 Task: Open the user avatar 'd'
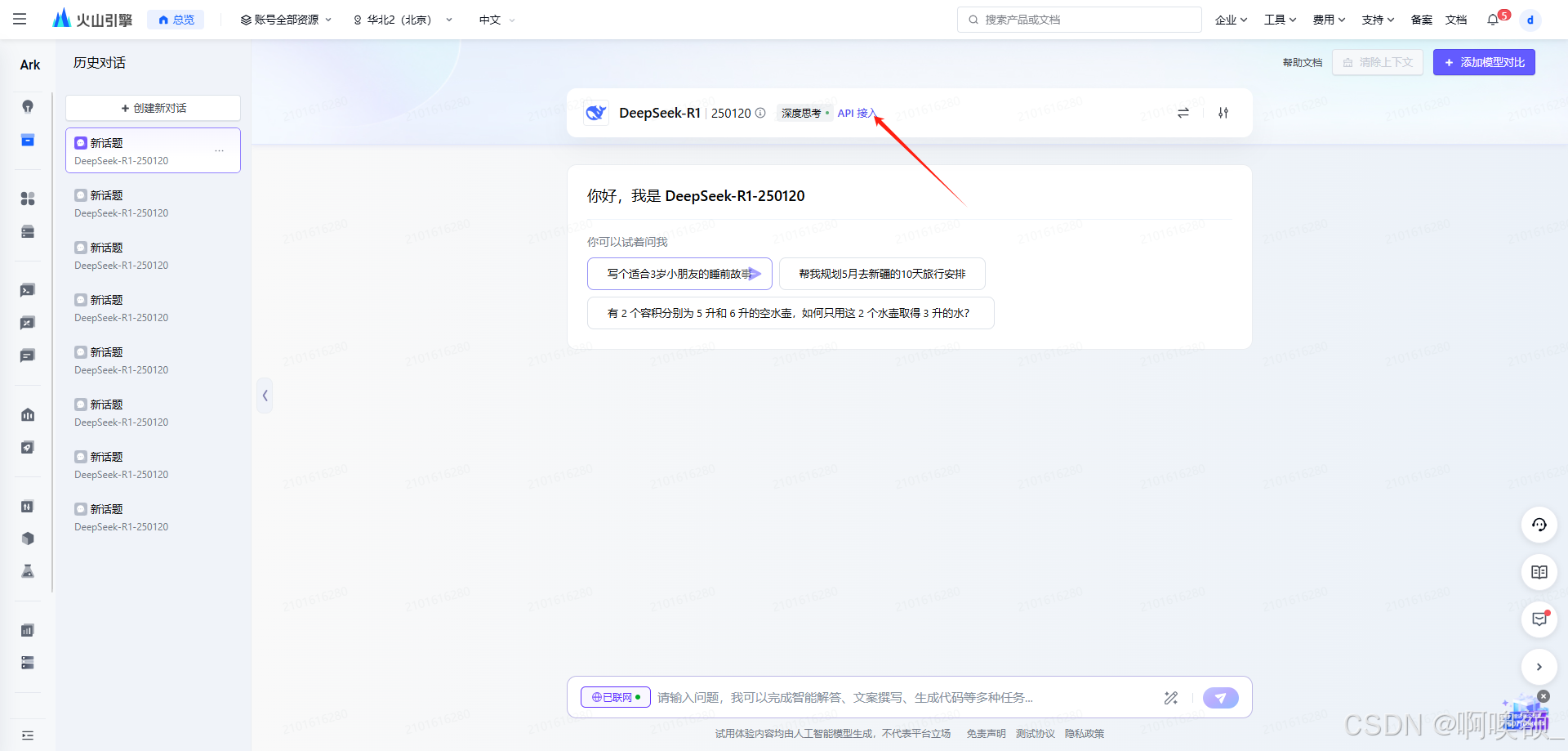pos(1530,20)
